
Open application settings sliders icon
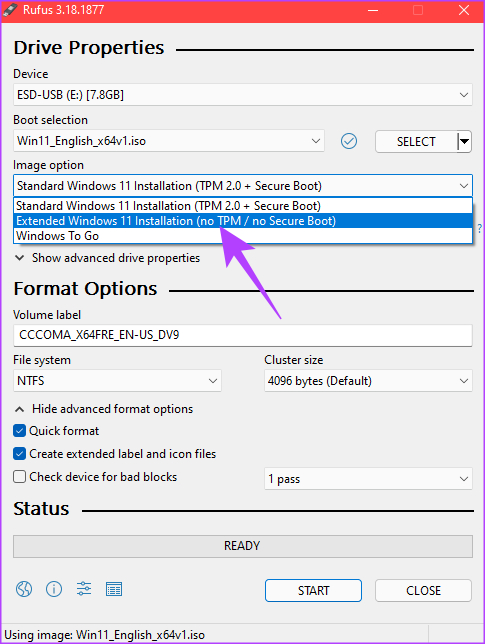click(x=84, y=589)
